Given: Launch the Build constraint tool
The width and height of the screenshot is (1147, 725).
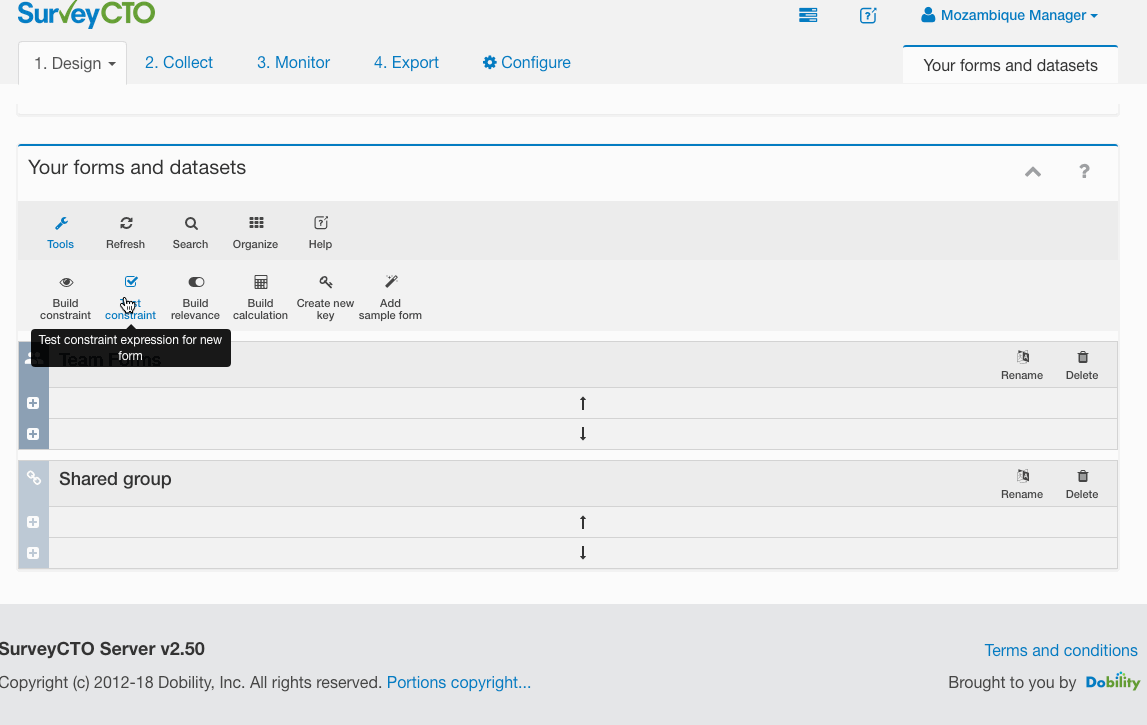Looking at the screenshot, I should (x=65, y=298).
